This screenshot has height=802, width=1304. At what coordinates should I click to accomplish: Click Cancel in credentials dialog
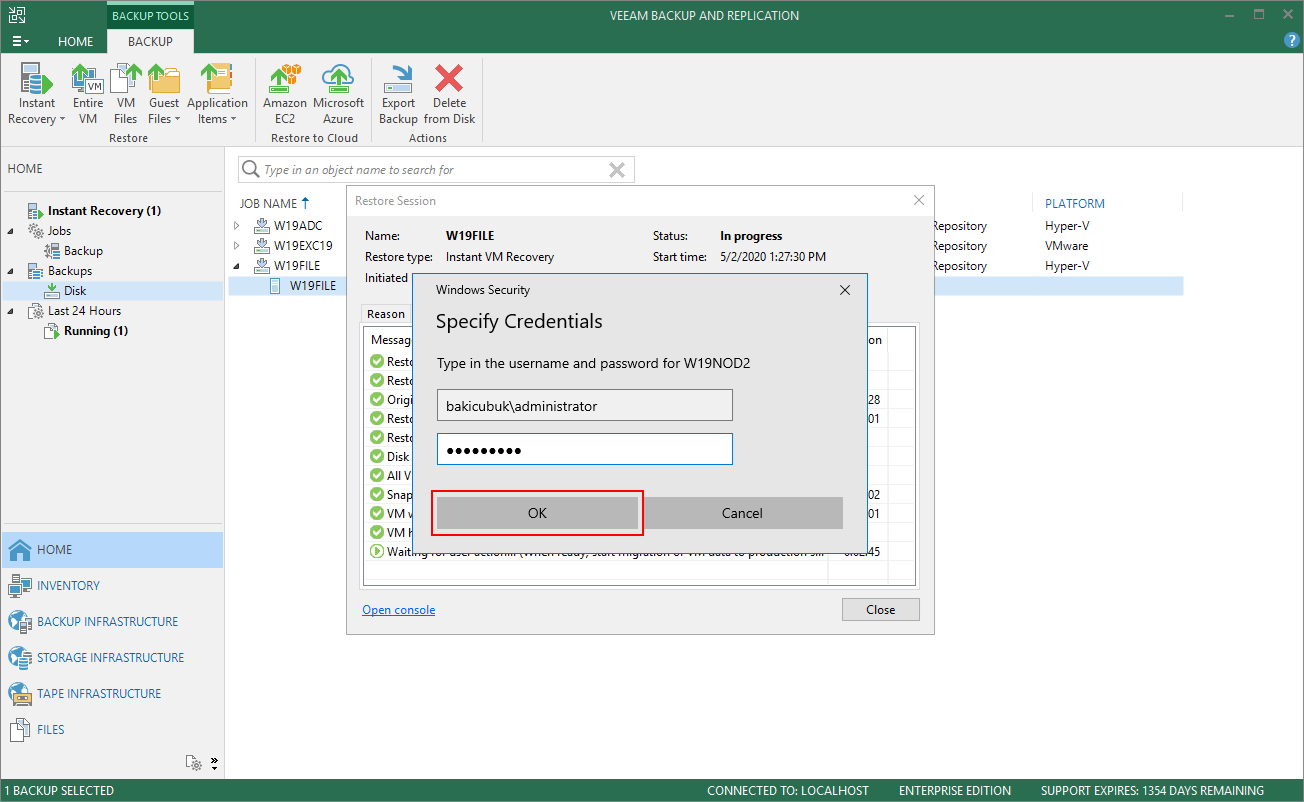[742, 513]
